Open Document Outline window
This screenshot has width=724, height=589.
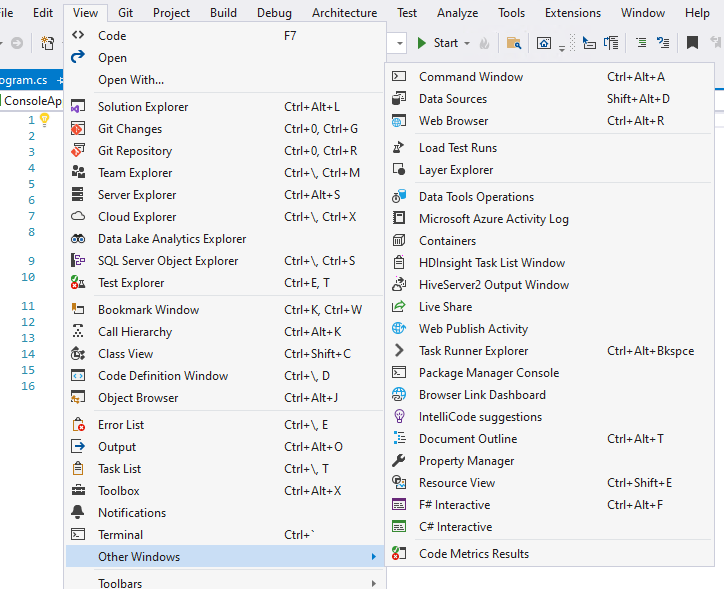pos(549,439)
